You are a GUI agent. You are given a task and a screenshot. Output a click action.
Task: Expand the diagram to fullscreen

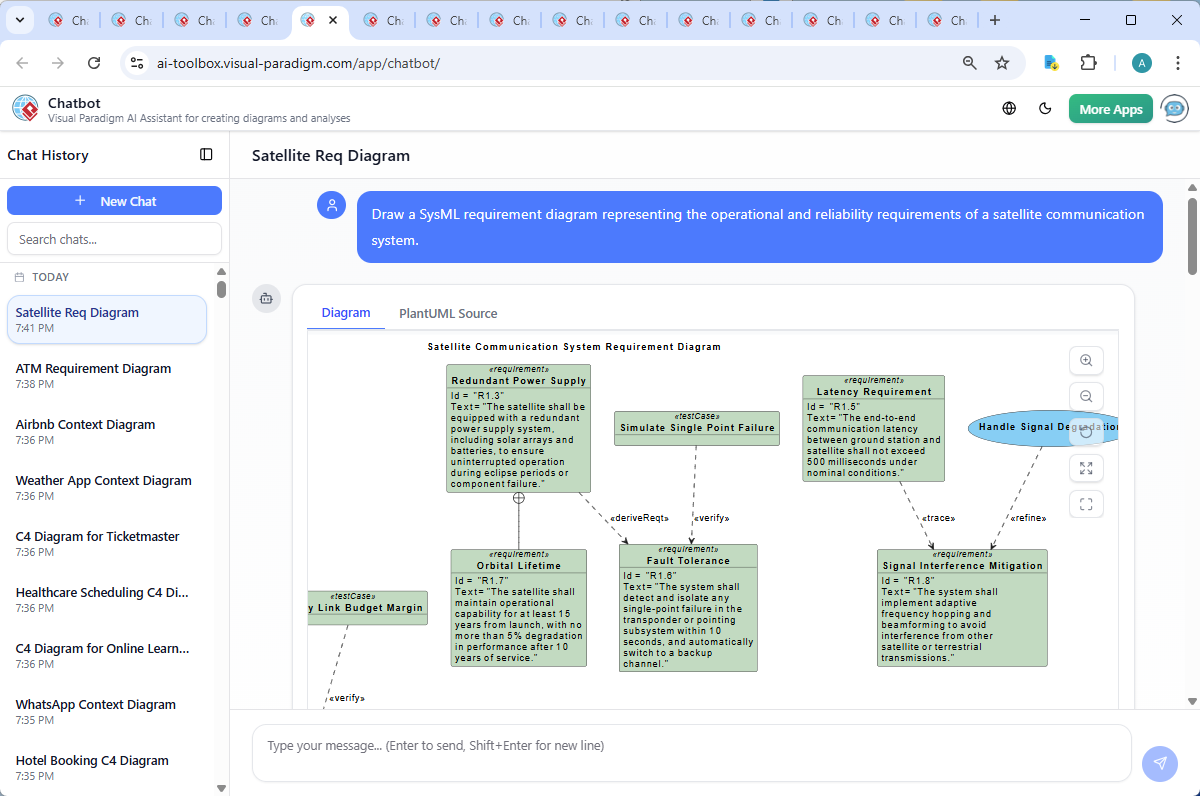coord(1086,468)
